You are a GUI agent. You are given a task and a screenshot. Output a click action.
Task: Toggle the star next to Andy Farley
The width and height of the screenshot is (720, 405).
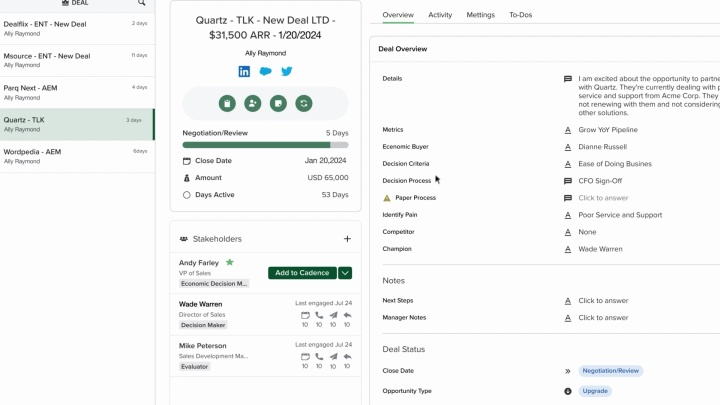point(230,262)
